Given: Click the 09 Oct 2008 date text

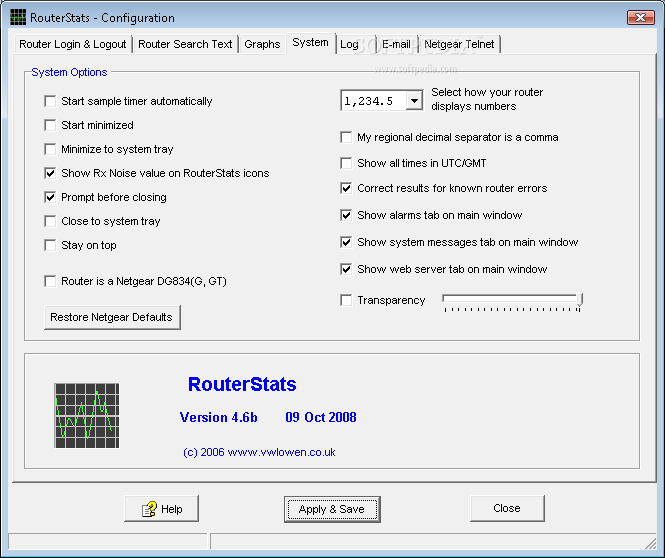Looking at the screenshot, I should pos(321,417).
